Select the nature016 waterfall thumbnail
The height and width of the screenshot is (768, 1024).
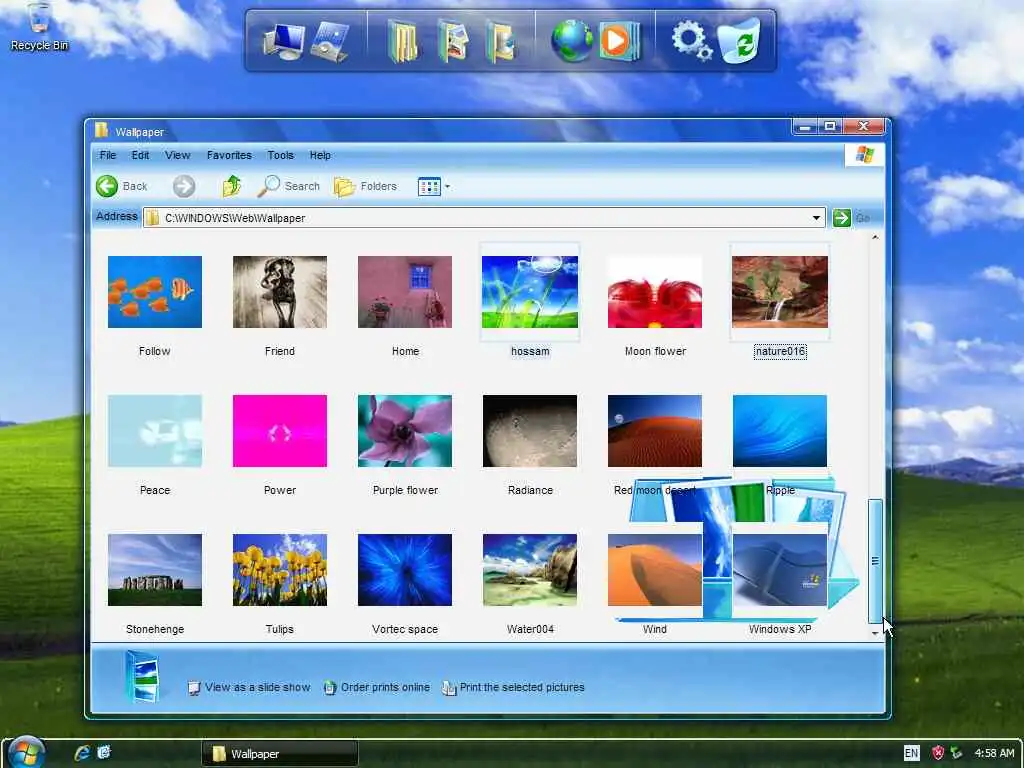tap(780, 292)
